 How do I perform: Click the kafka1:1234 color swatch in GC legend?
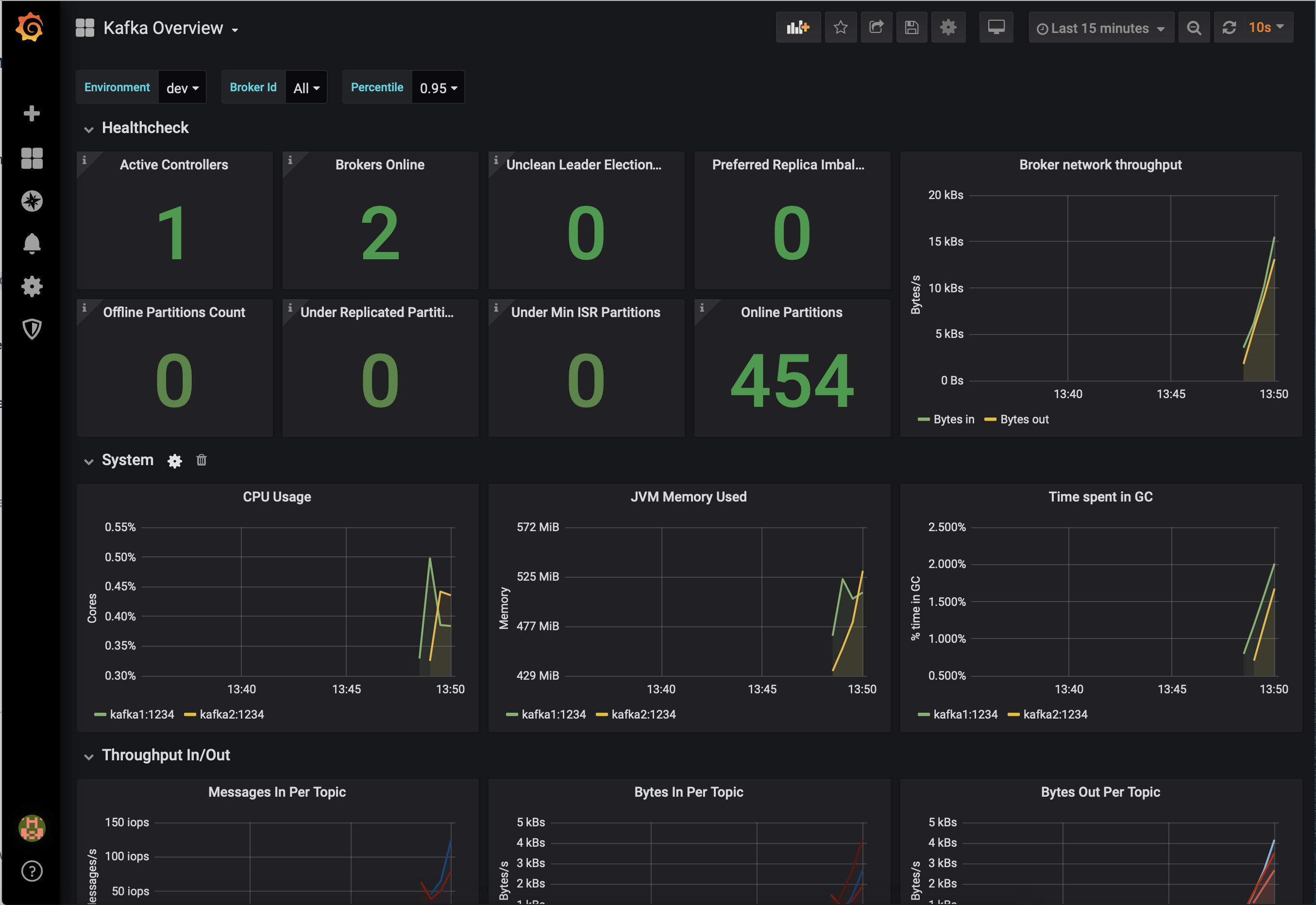point(923,715)
